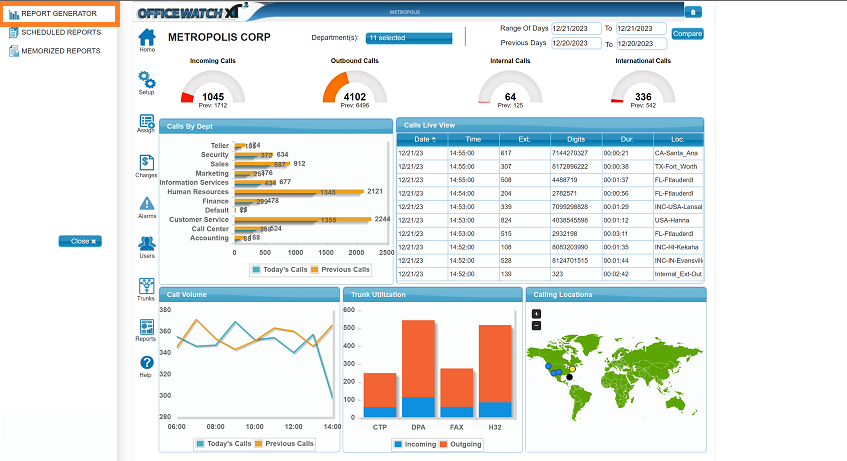This screenshot has height=461, width=847.
Task: Click the Calling Locations panel header
Action: click(616, 295)
